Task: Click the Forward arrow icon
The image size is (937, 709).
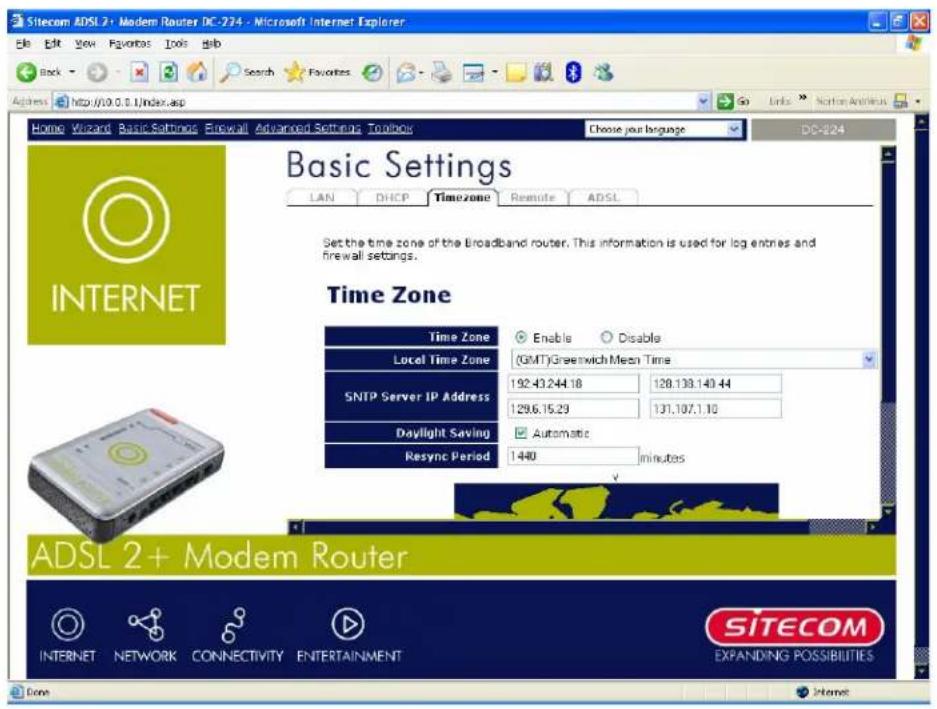Action: 97,72
